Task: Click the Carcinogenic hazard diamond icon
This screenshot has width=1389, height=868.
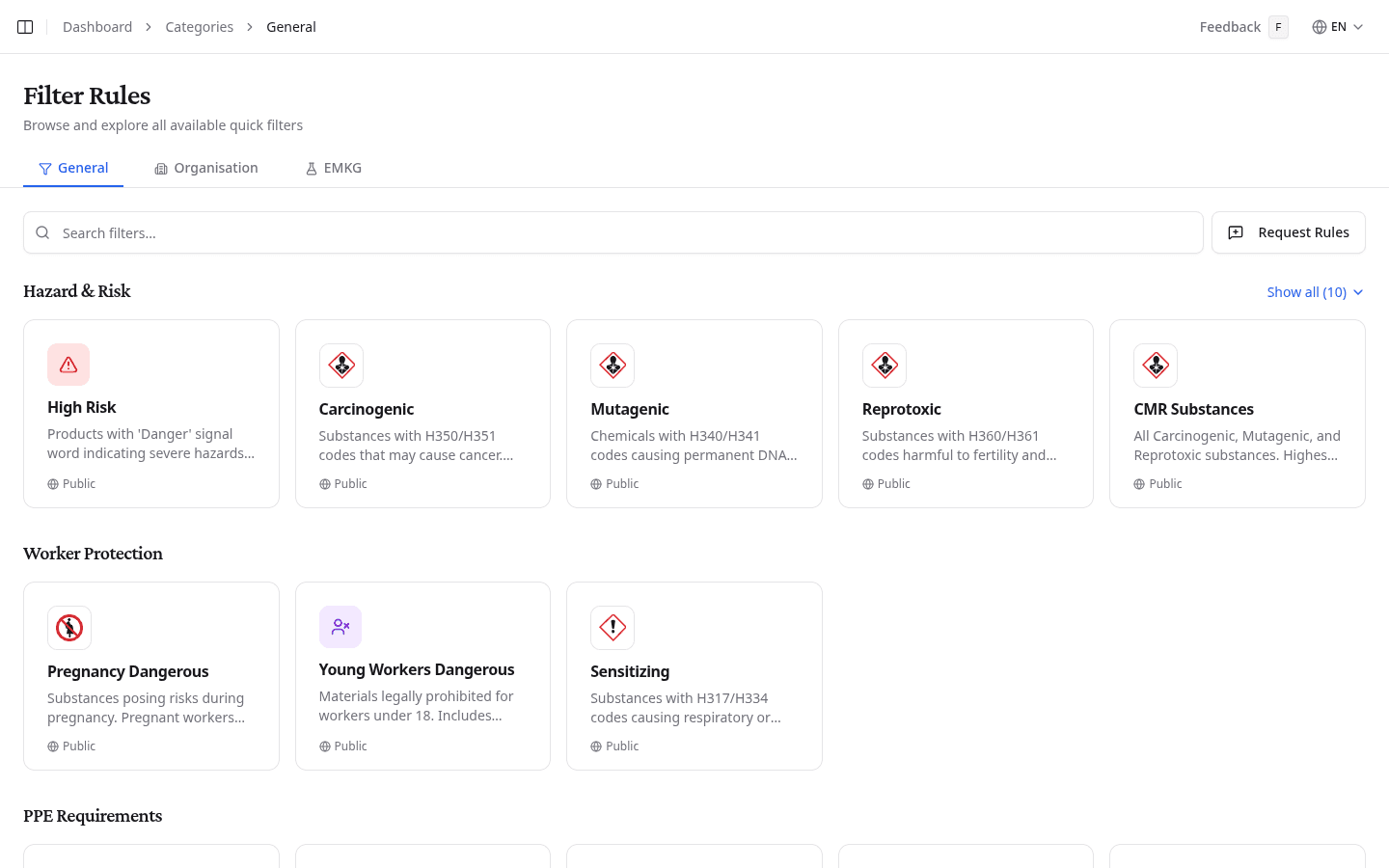Action: pyautogui.click(x=341, y=366)
